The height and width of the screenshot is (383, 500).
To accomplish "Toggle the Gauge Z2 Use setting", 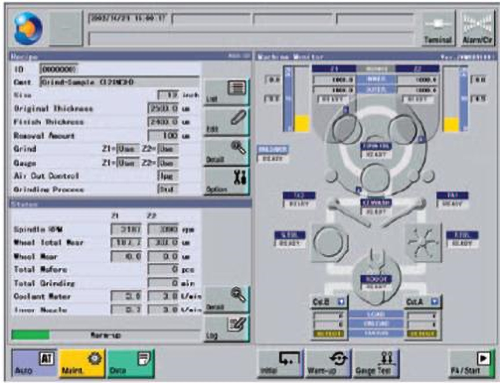I will tap(168, 163).
